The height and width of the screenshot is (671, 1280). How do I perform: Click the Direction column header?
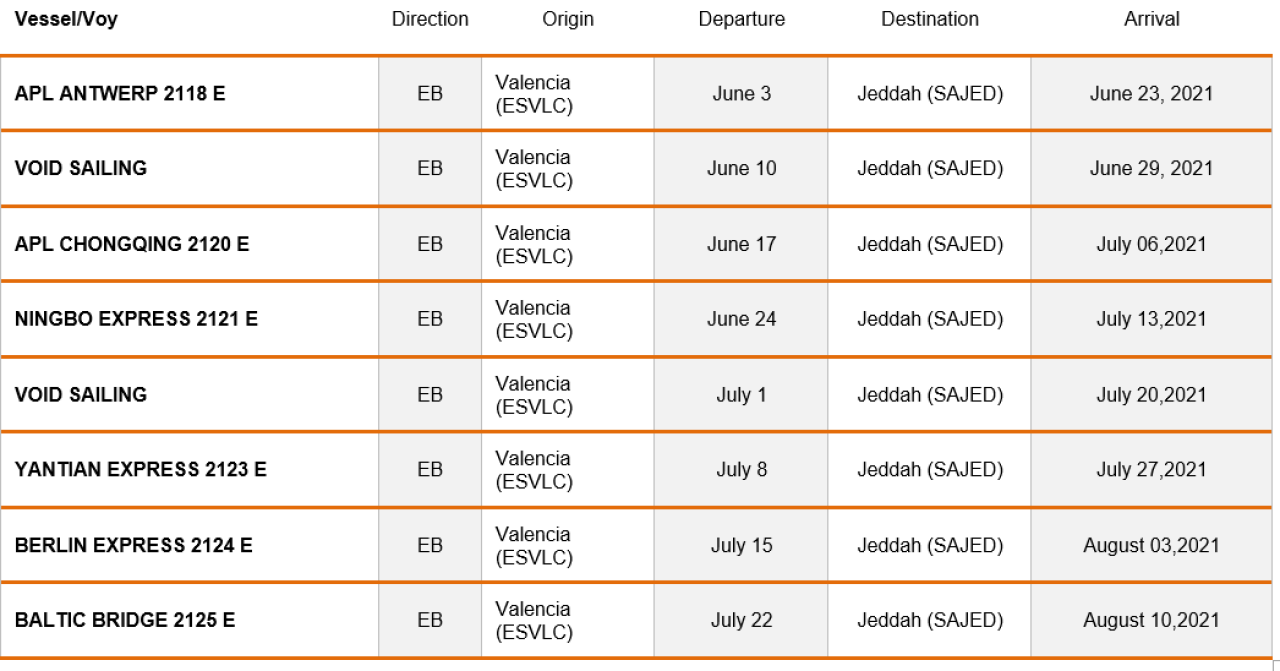pyautogui.click(x=430, y=19)
